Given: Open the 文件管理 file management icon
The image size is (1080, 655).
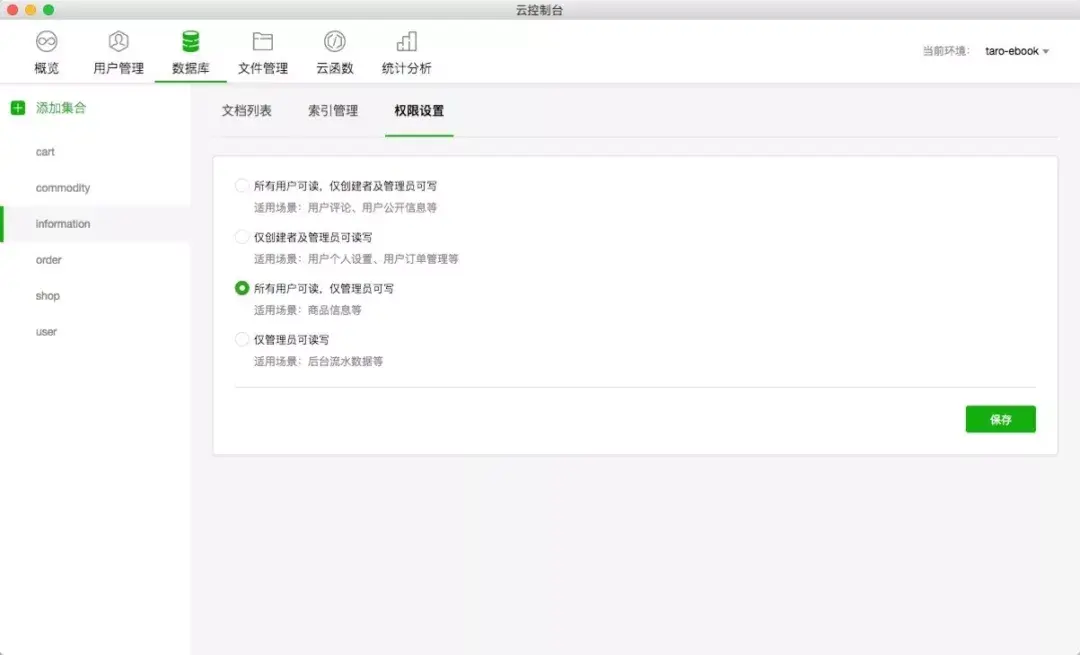Looking at the screenshot, I should click(x=262, y=42).
